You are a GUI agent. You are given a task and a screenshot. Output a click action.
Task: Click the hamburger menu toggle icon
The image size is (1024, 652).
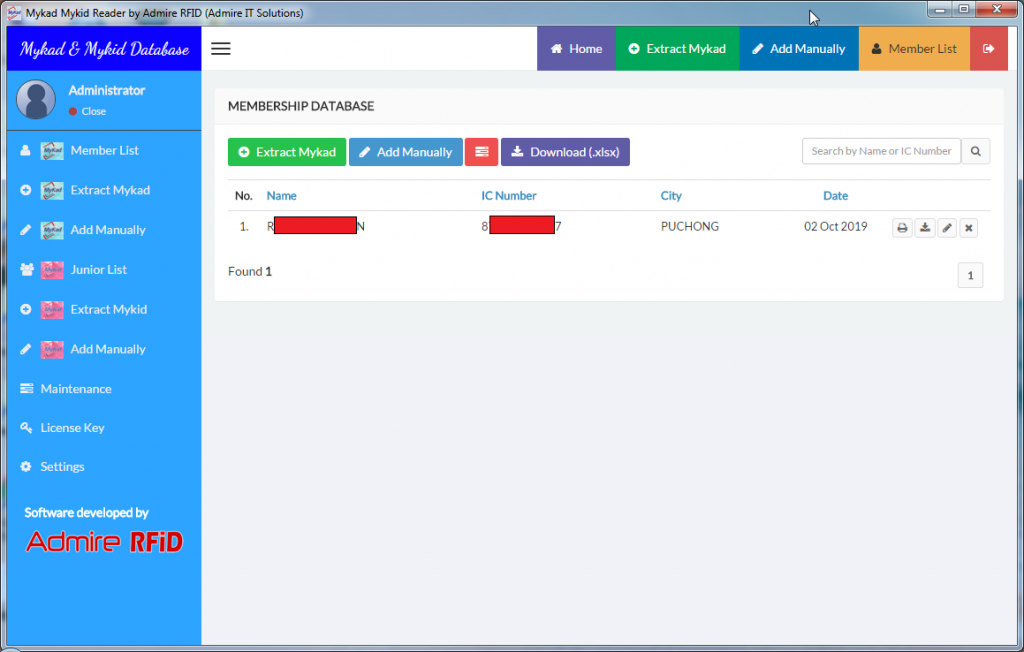221,49
